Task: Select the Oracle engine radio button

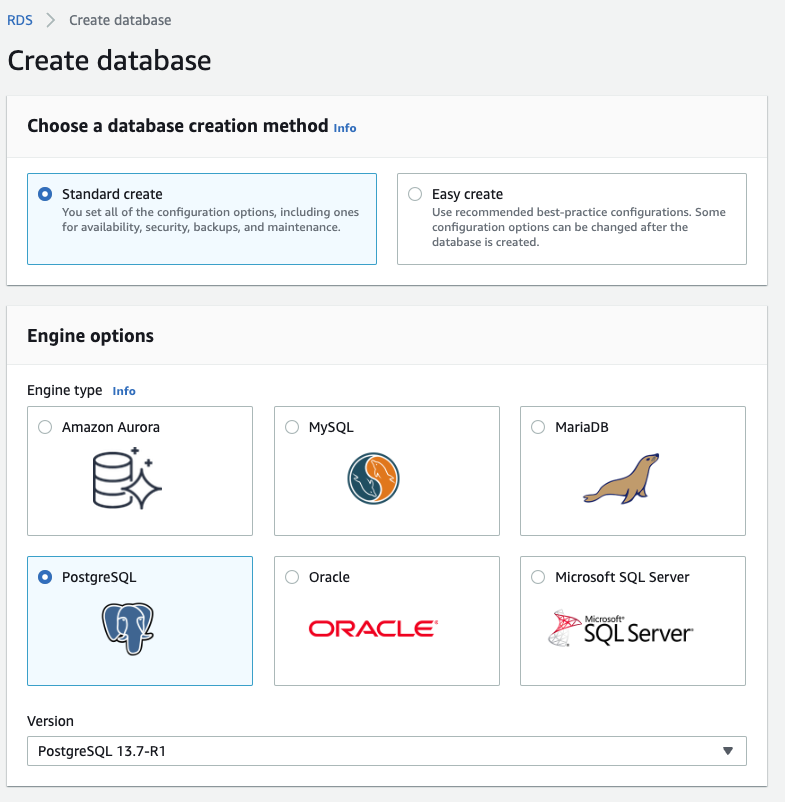Action: (292, 577)
